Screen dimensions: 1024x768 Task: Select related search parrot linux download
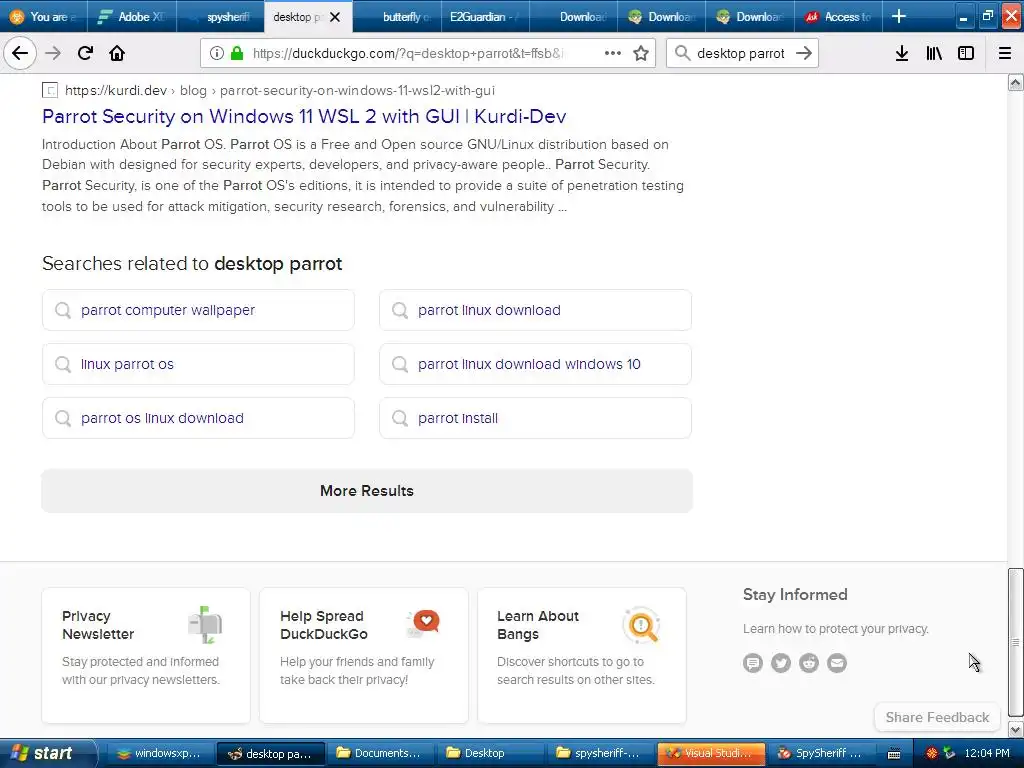536,310
